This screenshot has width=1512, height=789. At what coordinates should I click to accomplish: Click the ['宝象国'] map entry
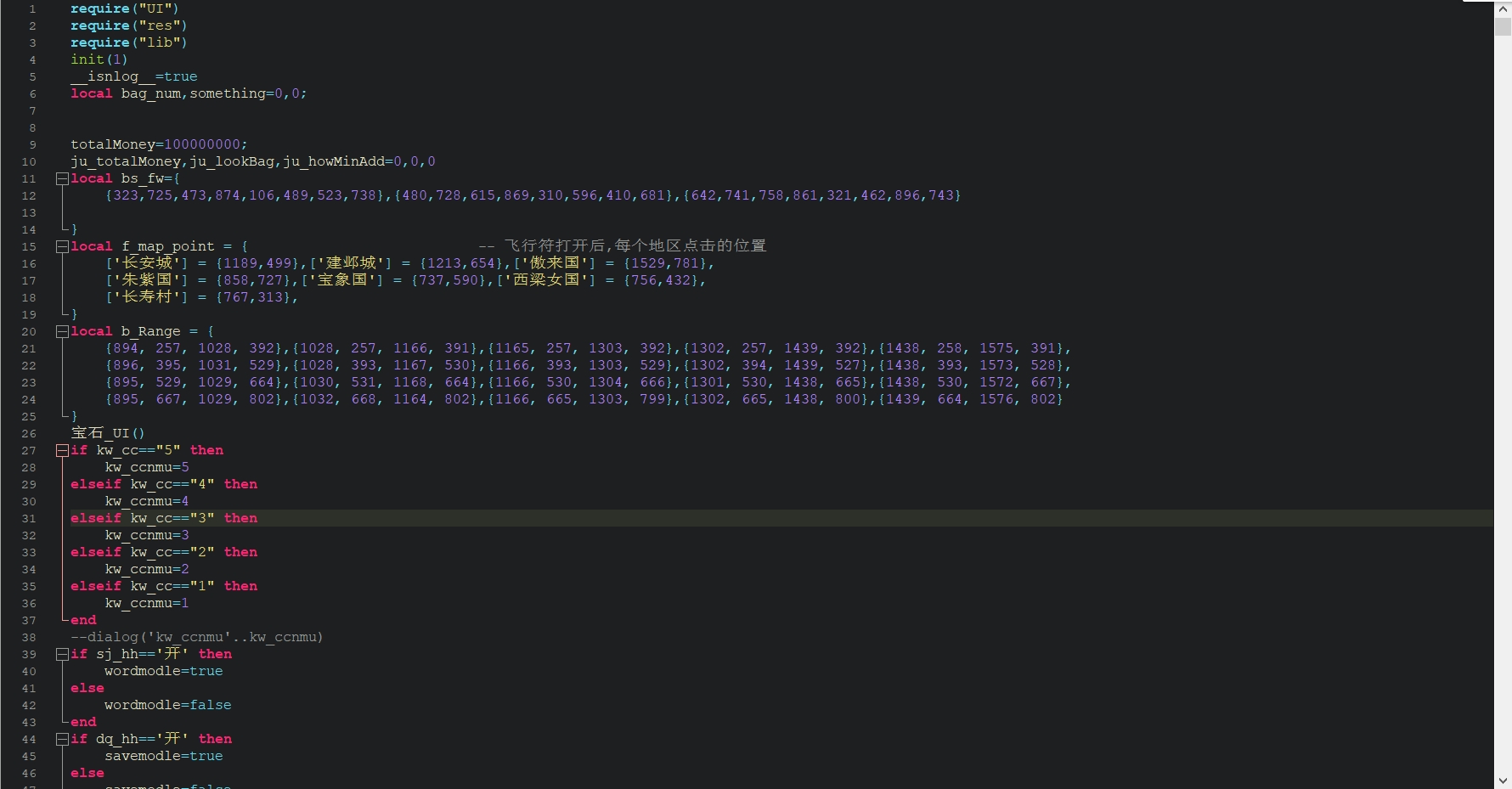[x=393, y=280]
